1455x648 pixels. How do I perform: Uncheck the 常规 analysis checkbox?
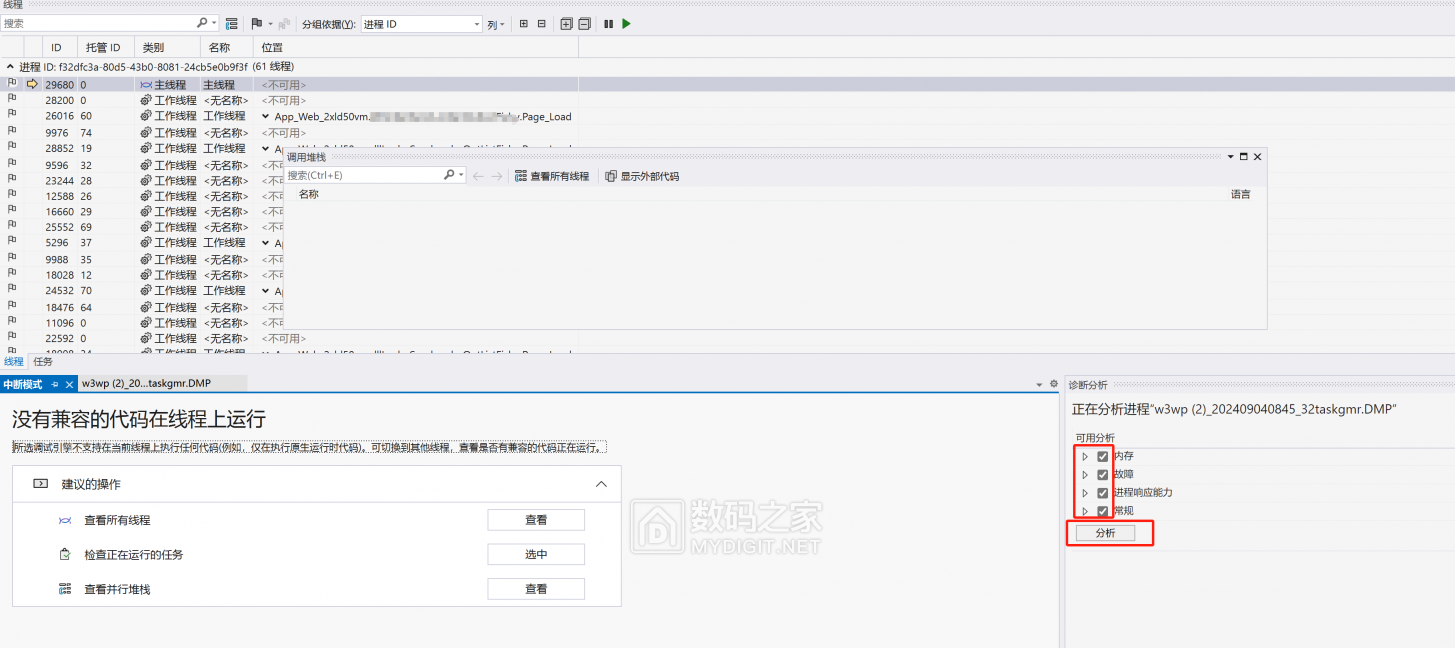pos(1103,511)
